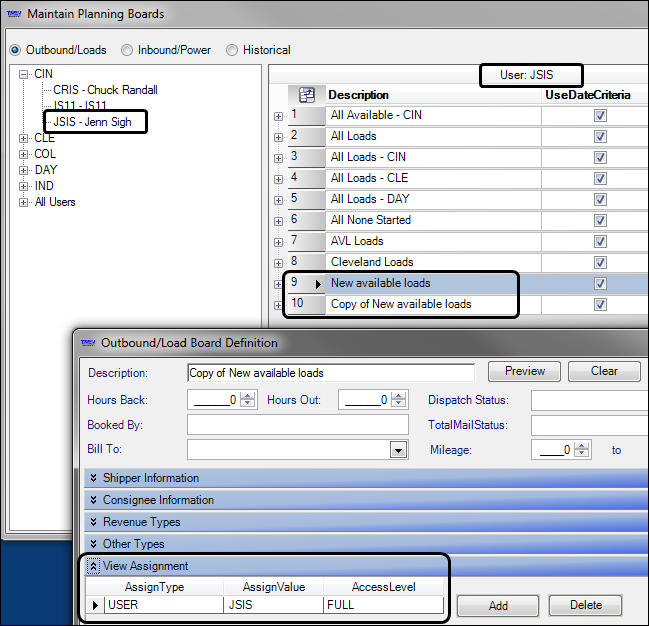The image size is (649, 626).
Task: Toggle UseDateCriteria for All Loads - CLE
Action: tap(600, 178)
